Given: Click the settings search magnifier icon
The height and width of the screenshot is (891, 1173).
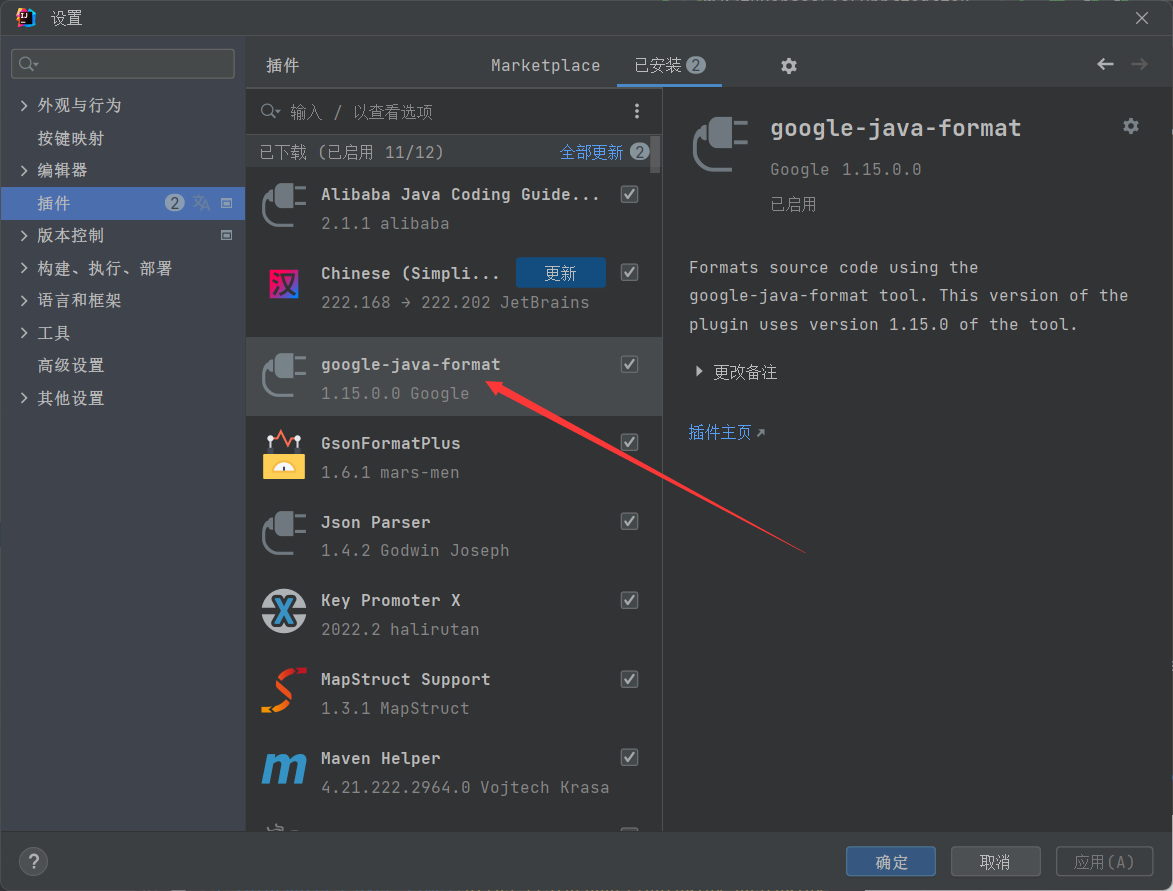Looking at the screenshot, I should click(x=28, y=64).
